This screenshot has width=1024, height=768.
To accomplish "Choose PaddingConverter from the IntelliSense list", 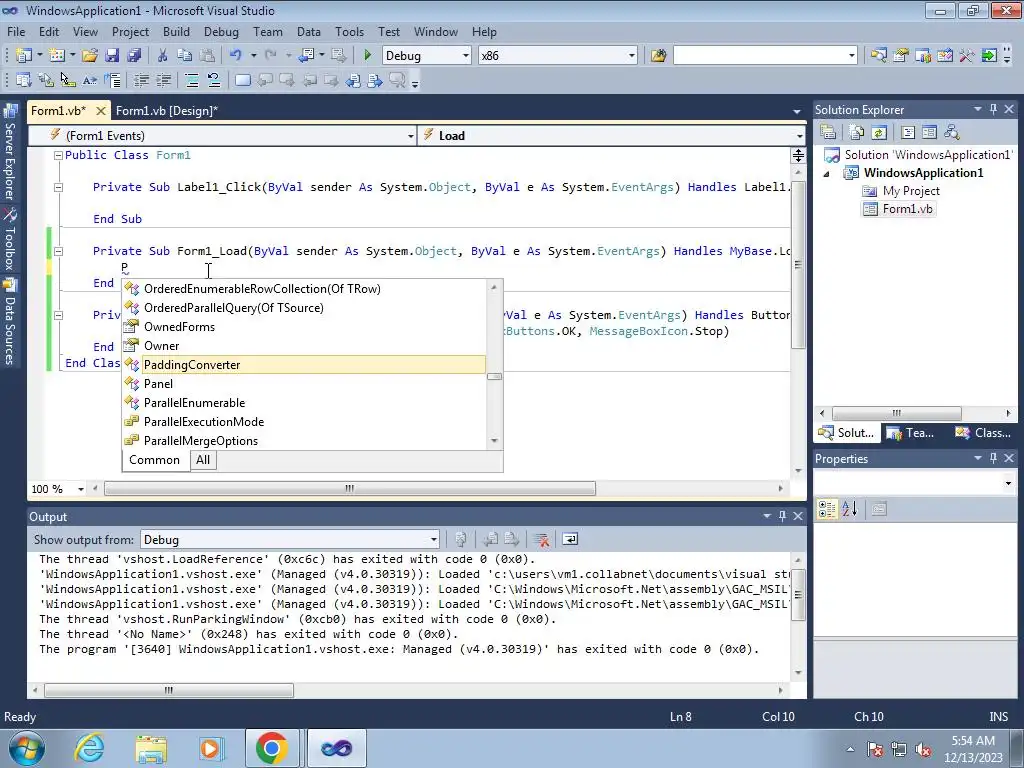I will 304,364.
